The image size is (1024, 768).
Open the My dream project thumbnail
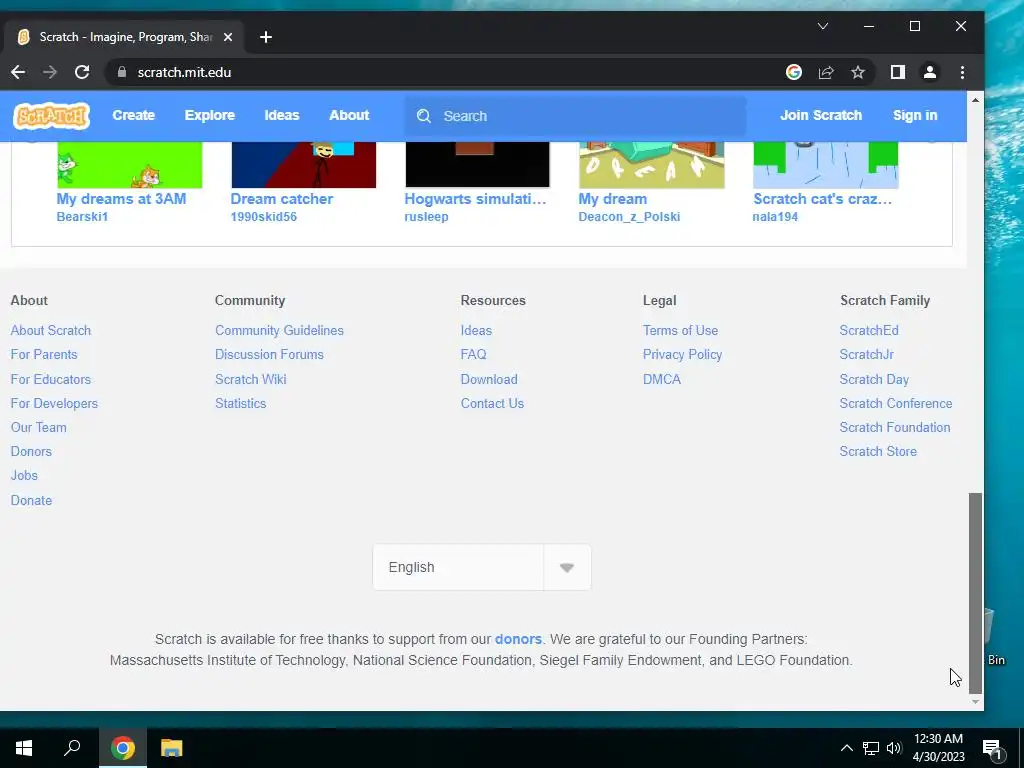point(652,165)
